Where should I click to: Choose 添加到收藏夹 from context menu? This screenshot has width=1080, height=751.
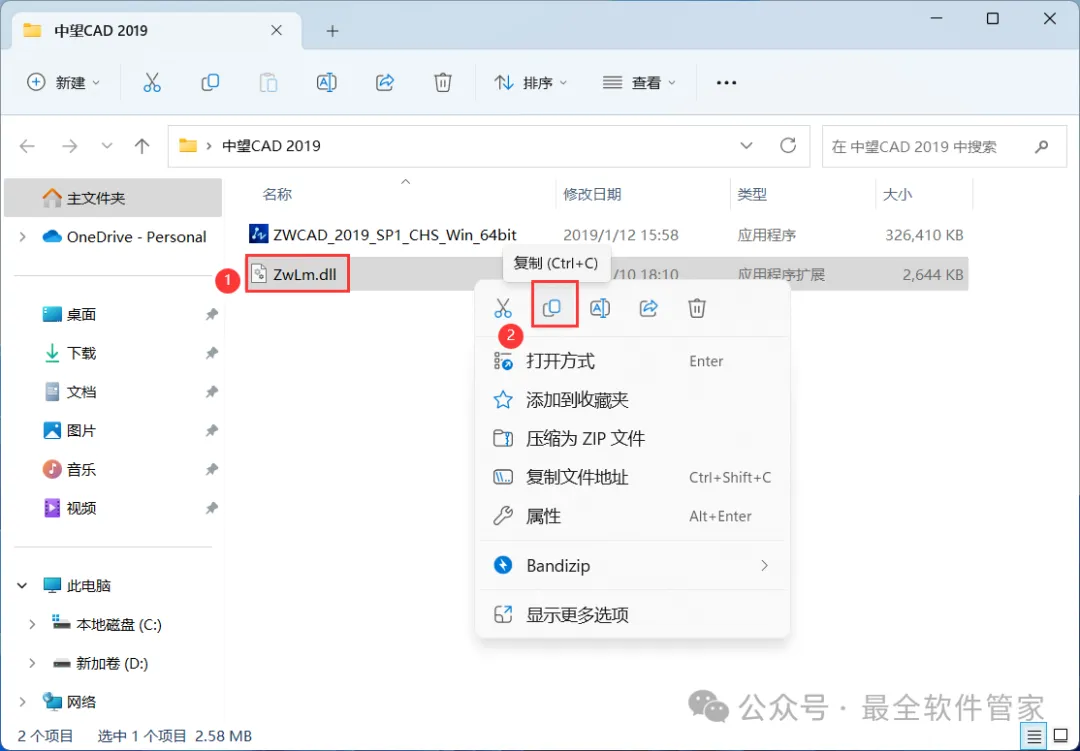(x=632, y=400)
